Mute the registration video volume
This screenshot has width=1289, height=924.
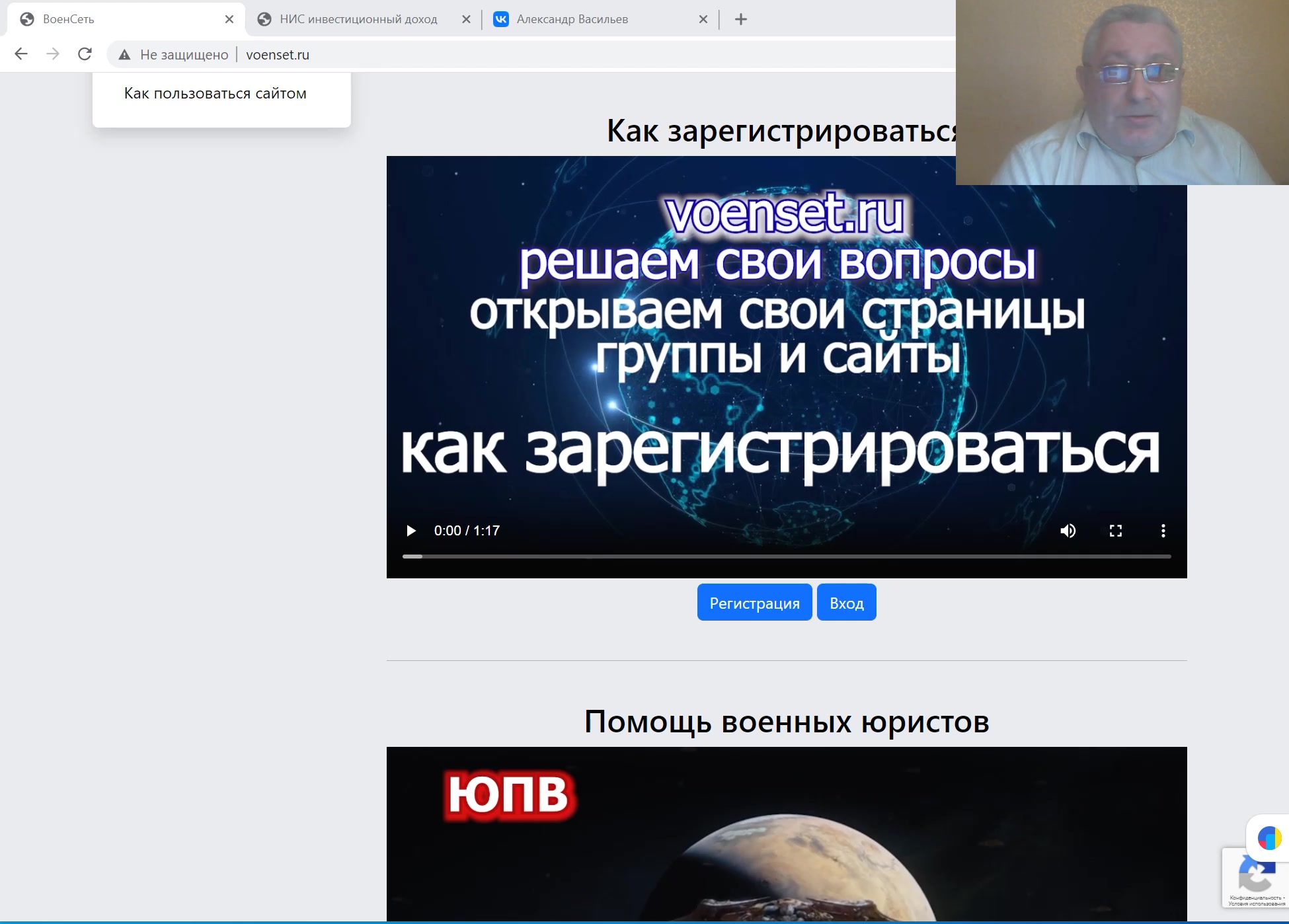(1068, 531)
